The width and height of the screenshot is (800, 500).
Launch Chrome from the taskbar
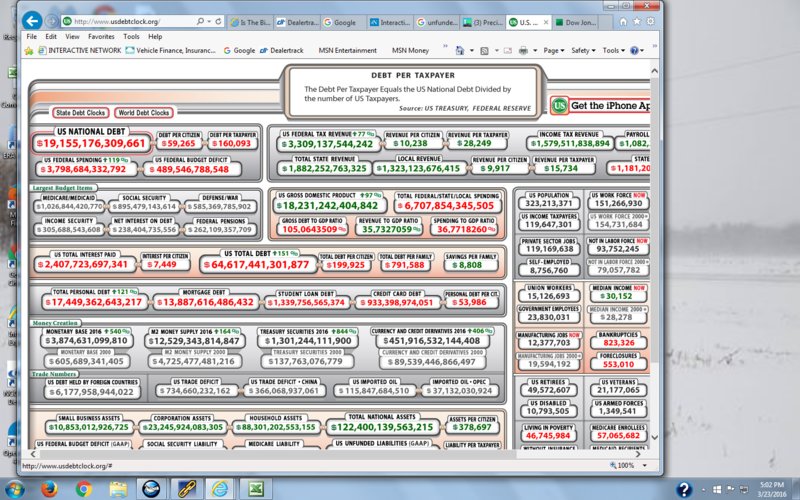(x=84, y=489)
